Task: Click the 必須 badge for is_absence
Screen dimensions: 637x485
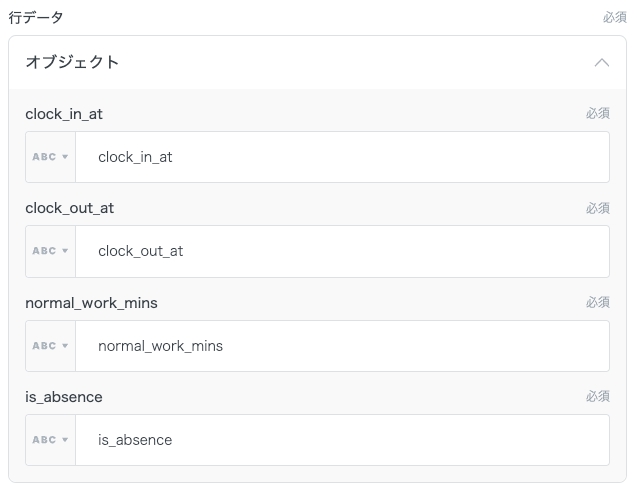Action: click(597, 397)
